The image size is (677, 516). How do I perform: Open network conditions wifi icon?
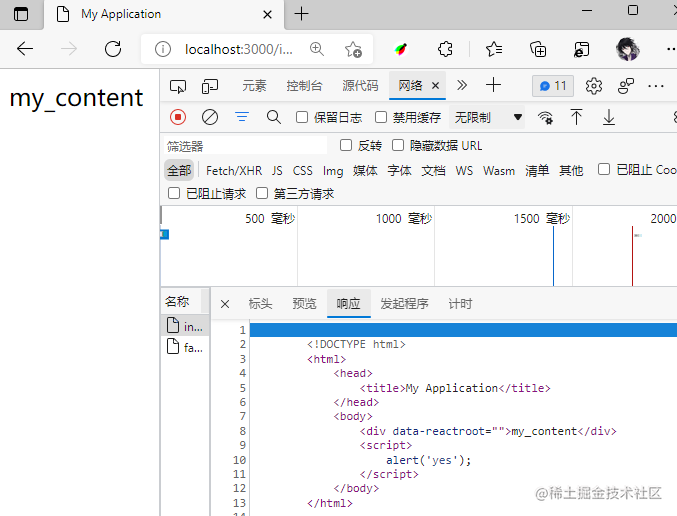pos(545,117)
